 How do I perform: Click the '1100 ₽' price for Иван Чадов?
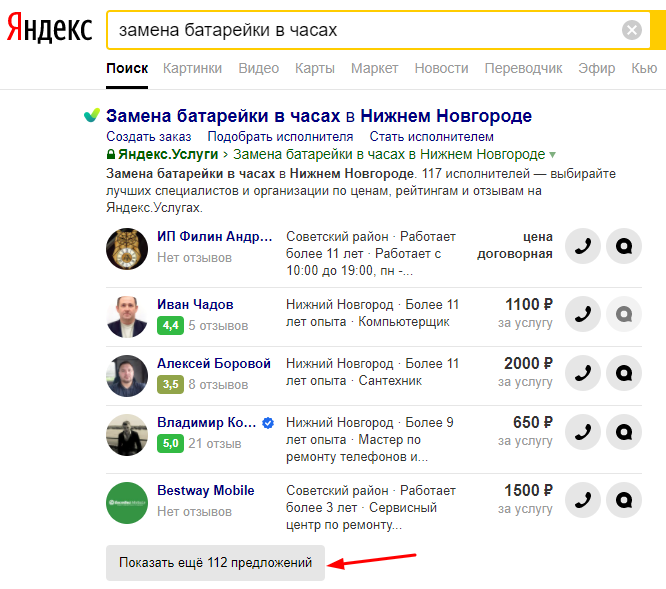(x=529, y=304)
